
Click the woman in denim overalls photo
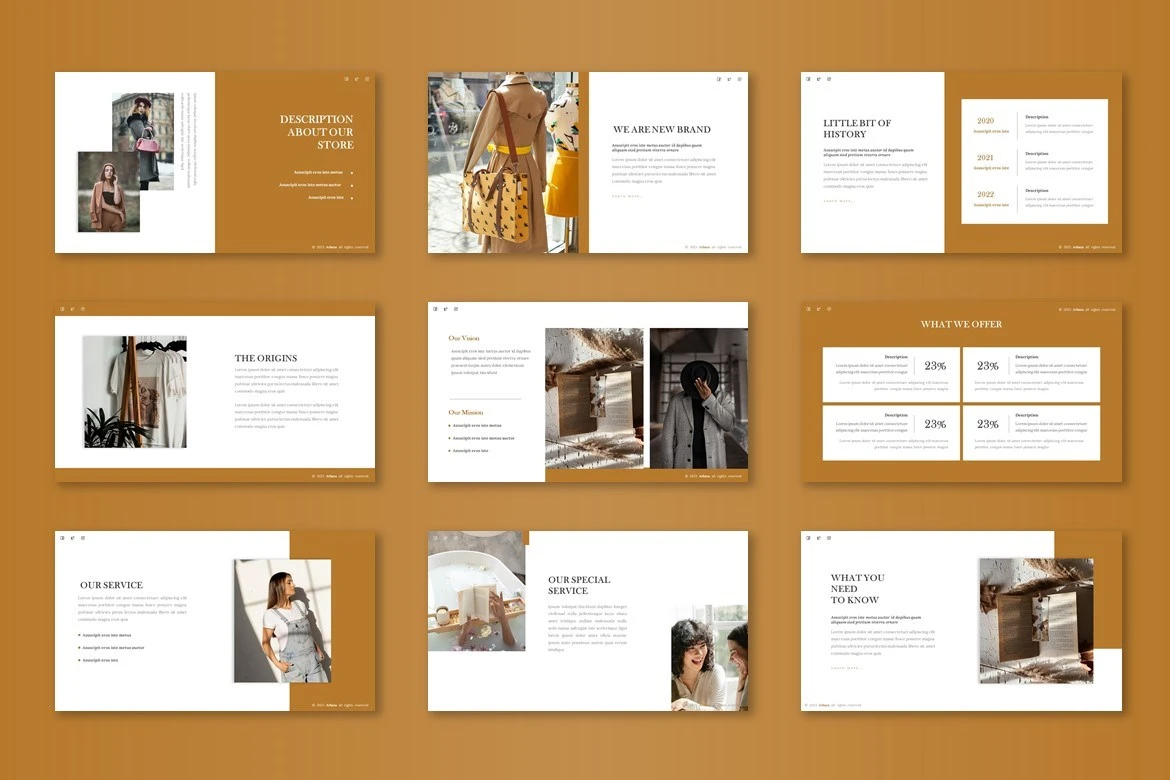pos(282,620)
